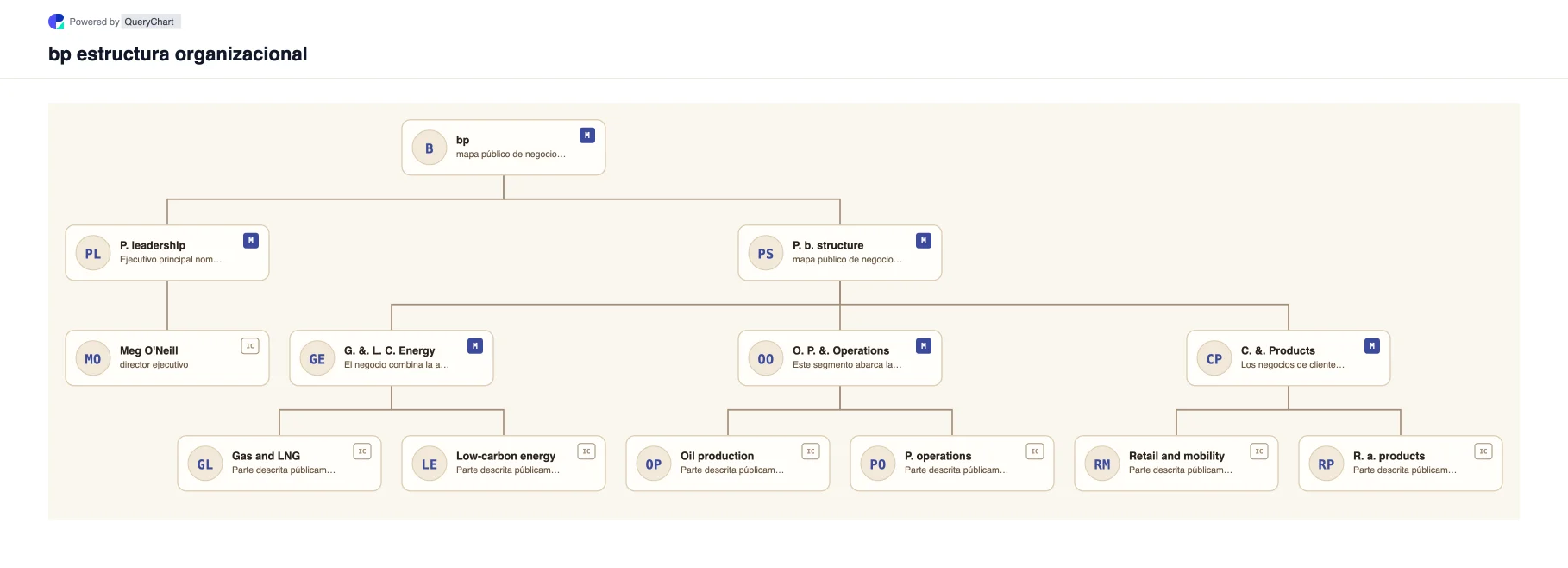The height and width of the screenshot is (568, 1568).
Task: Click the GL avatar circle
Action: click(205, 464)
